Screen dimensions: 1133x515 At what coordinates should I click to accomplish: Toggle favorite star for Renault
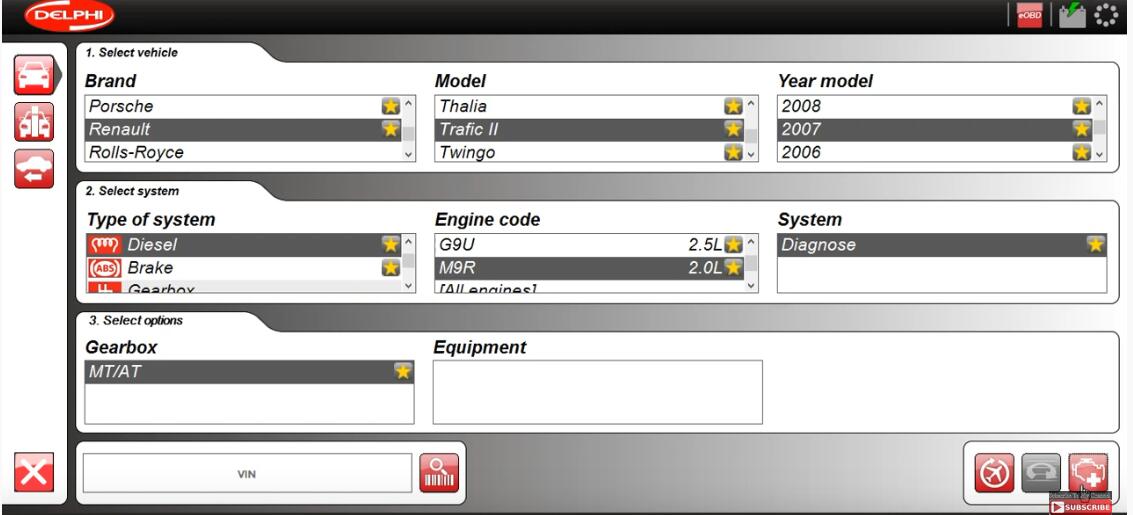[x=390, y=129]
